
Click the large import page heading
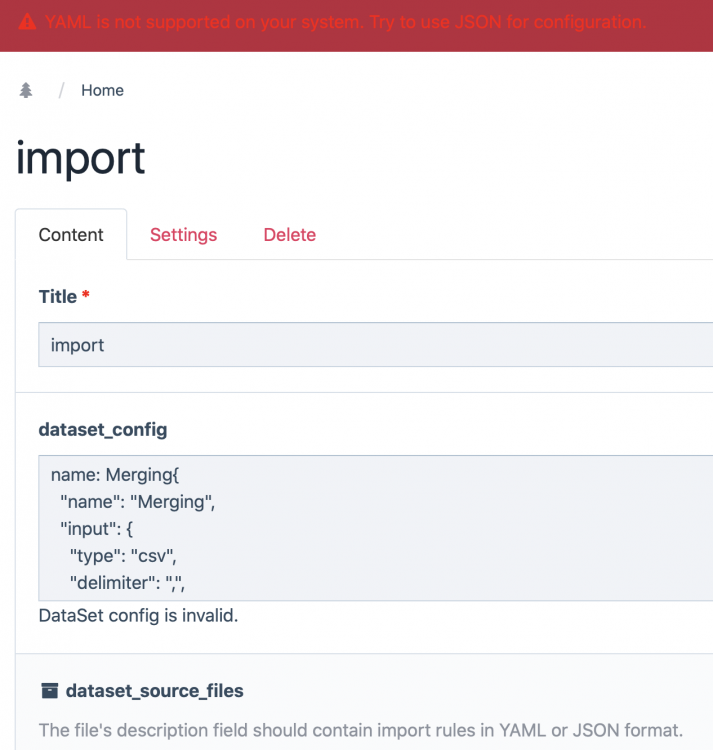[81, 158]
